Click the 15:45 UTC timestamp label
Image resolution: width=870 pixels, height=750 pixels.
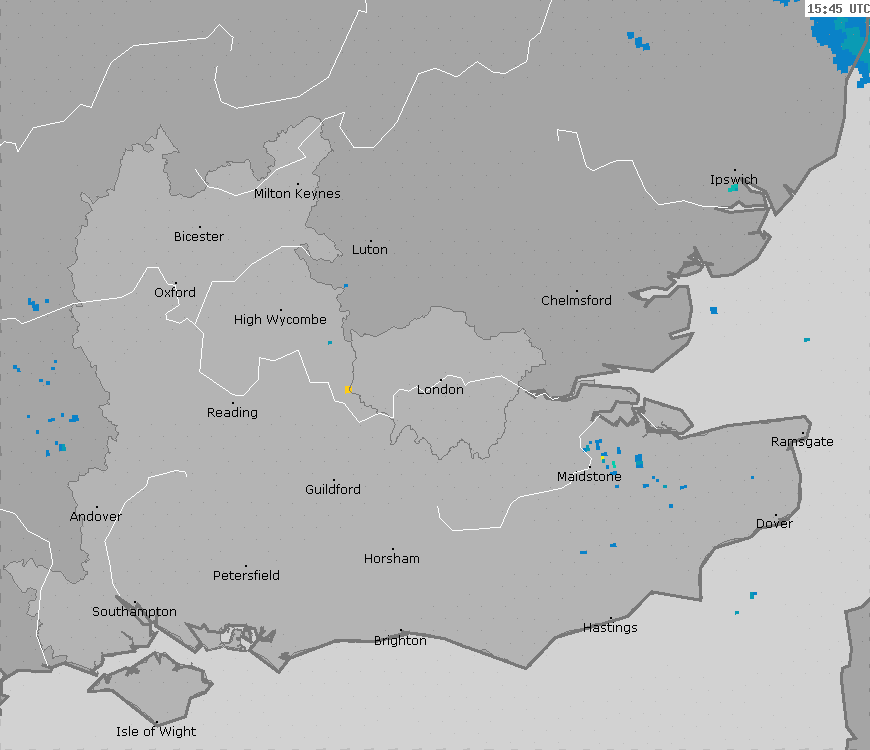click(837, 9)
